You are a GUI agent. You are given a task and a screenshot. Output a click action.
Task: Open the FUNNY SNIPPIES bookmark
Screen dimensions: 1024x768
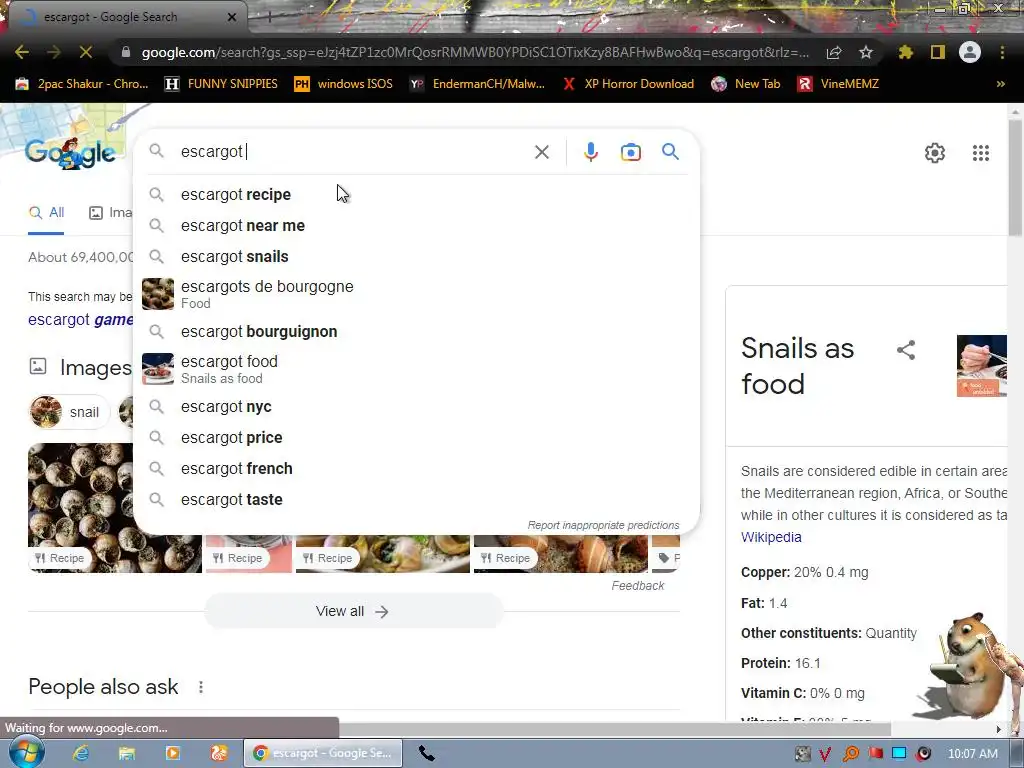coord(221,84)
